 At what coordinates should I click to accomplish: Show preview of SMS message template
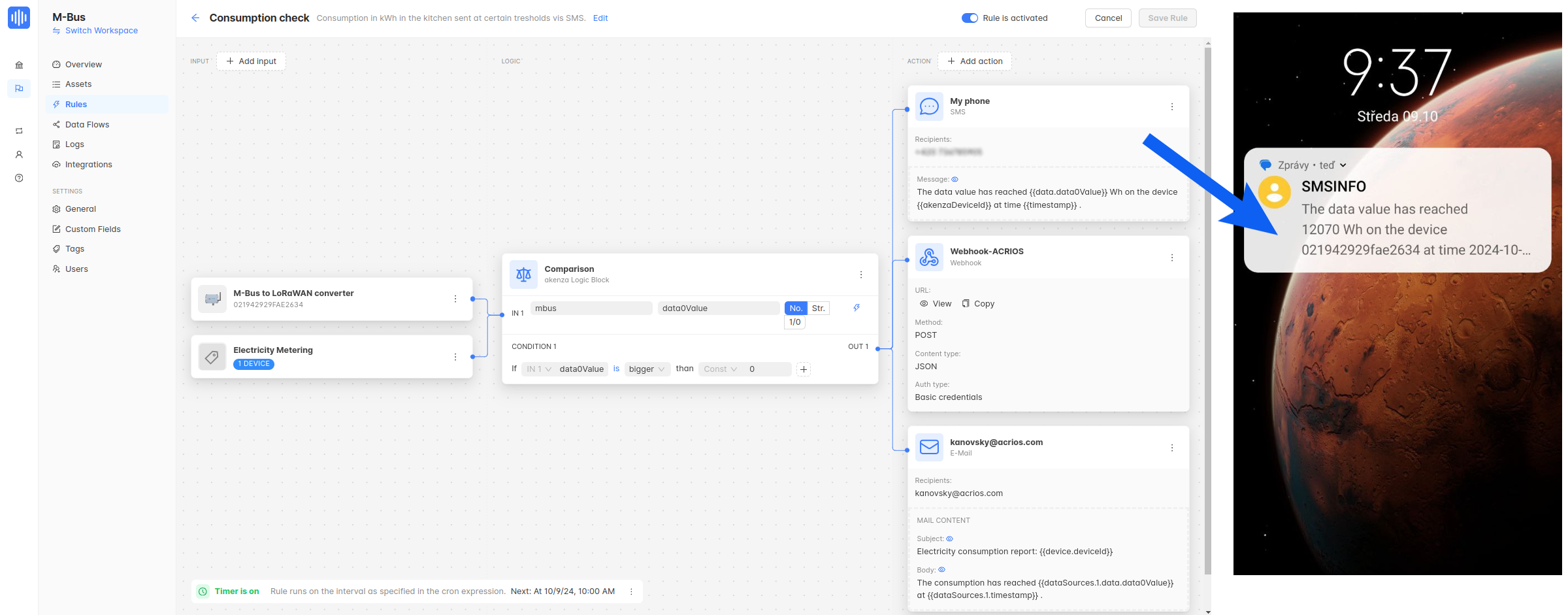[x=955, y=179]
